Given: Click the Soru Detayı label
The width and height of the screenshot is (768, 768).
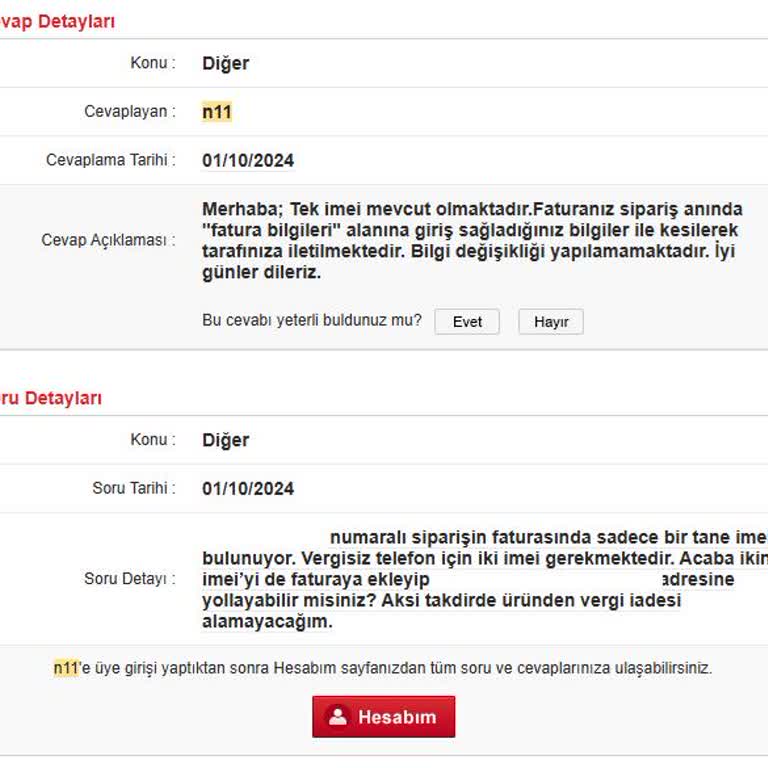Looking at the screenshot, I should [129, 579].
